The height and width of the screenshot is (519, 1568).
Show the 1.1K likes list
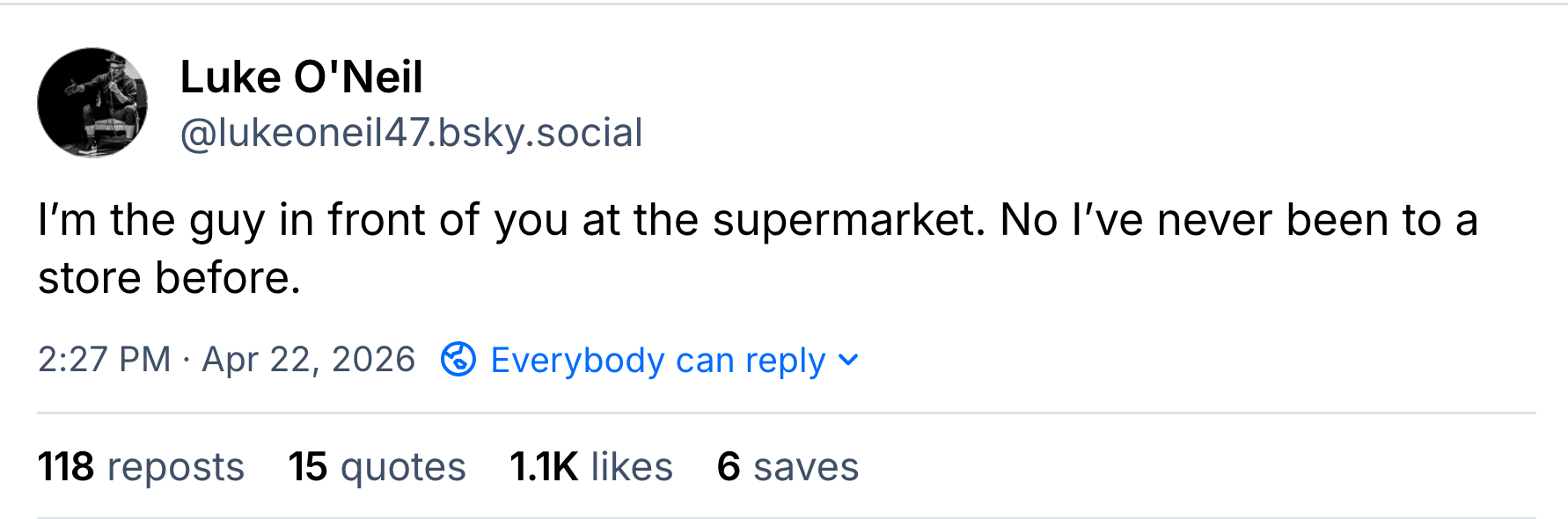coord(591,466)
